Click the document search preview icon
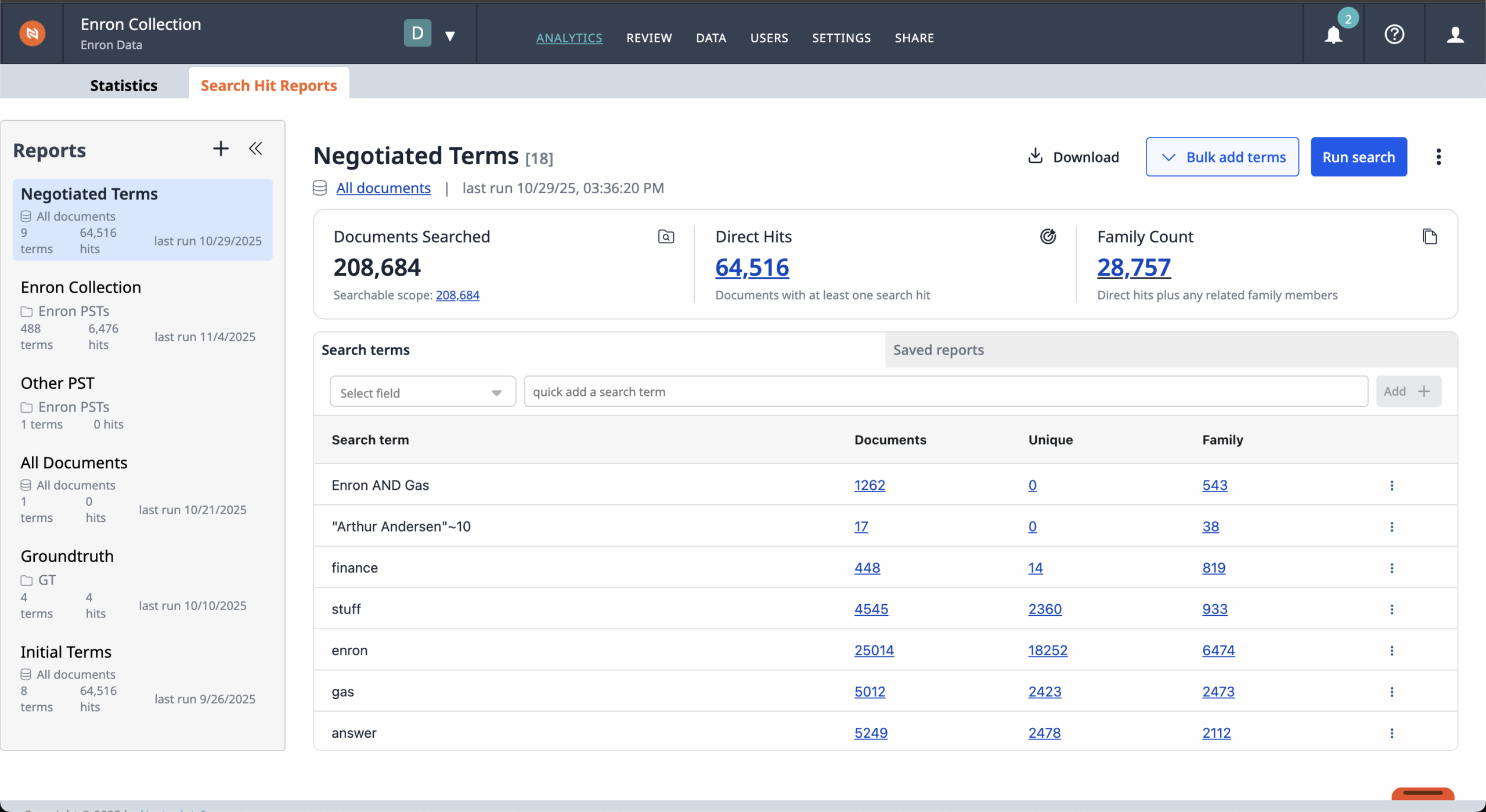 click(x=665, y=237)
